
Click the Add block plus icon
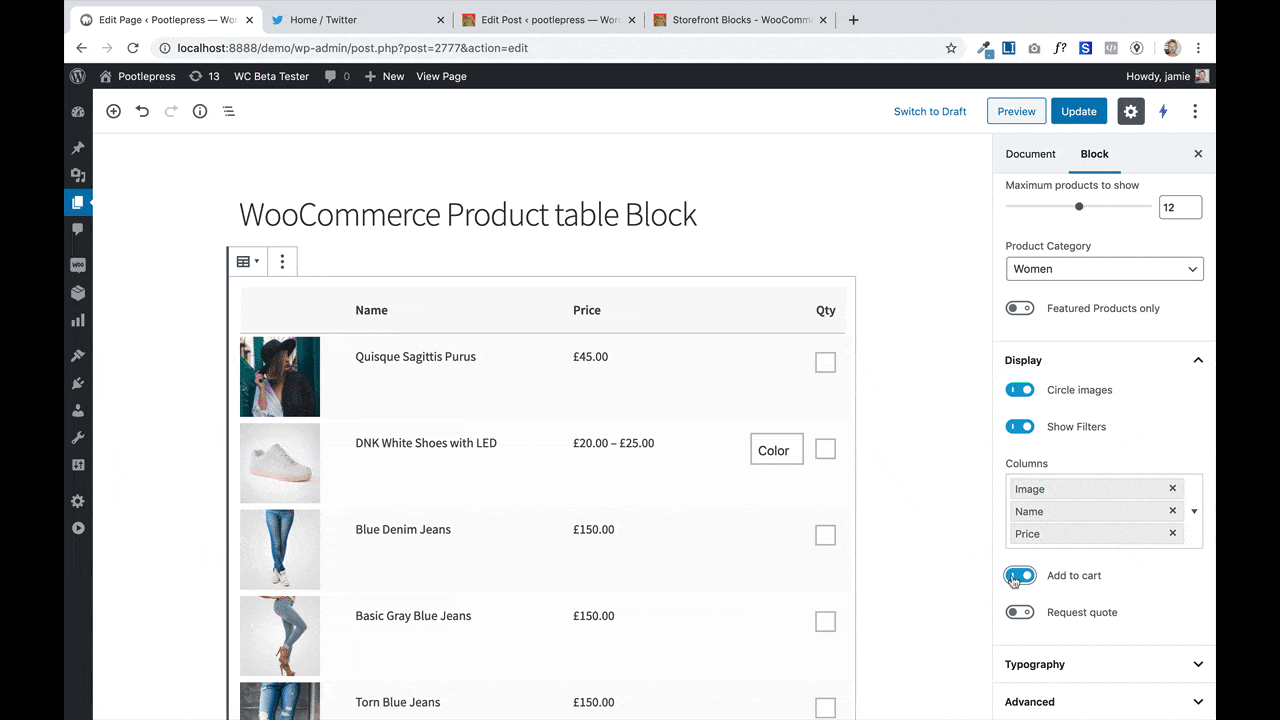click(x=113, y=111)
